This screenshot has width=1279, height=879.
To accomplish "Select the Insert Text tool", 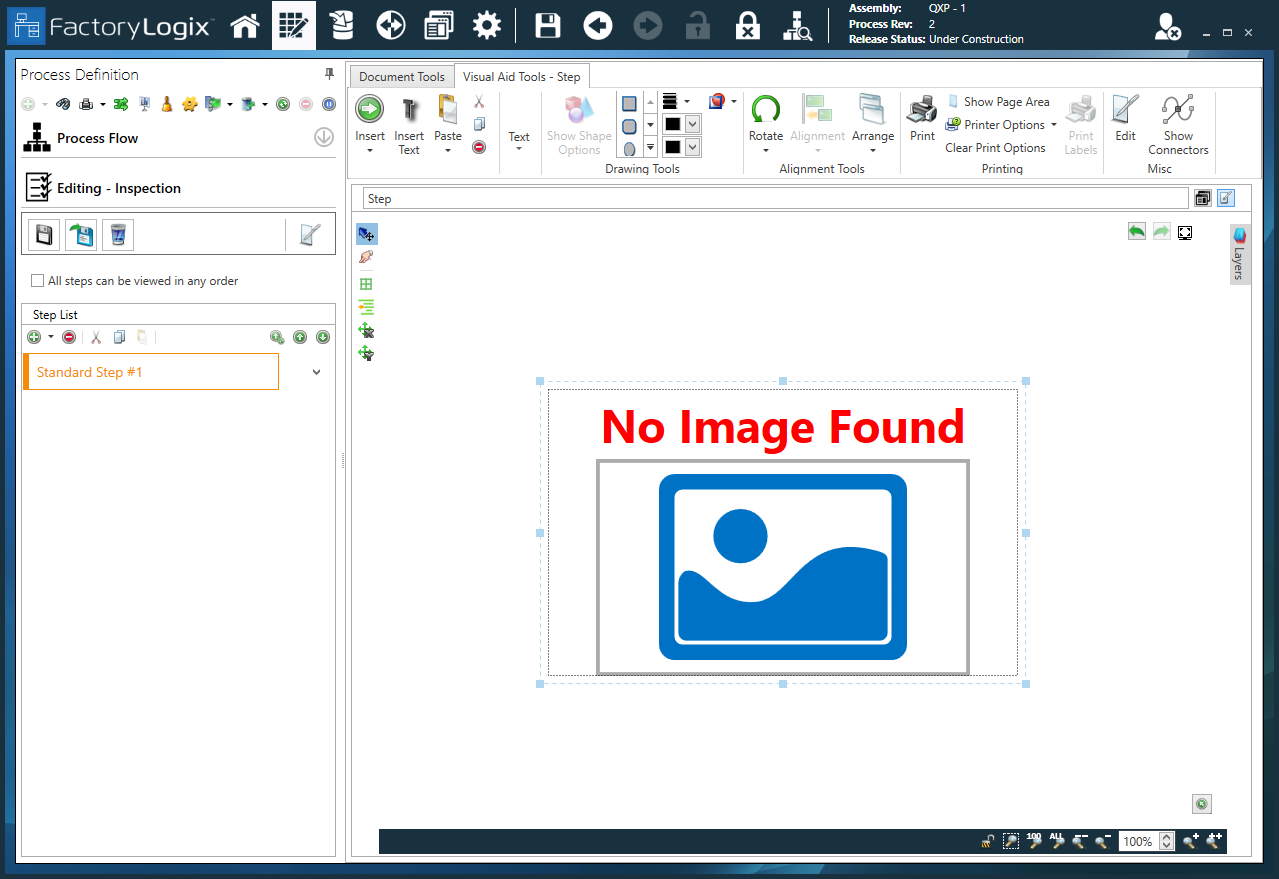I will pyautogui.click(x=409, y=123).
